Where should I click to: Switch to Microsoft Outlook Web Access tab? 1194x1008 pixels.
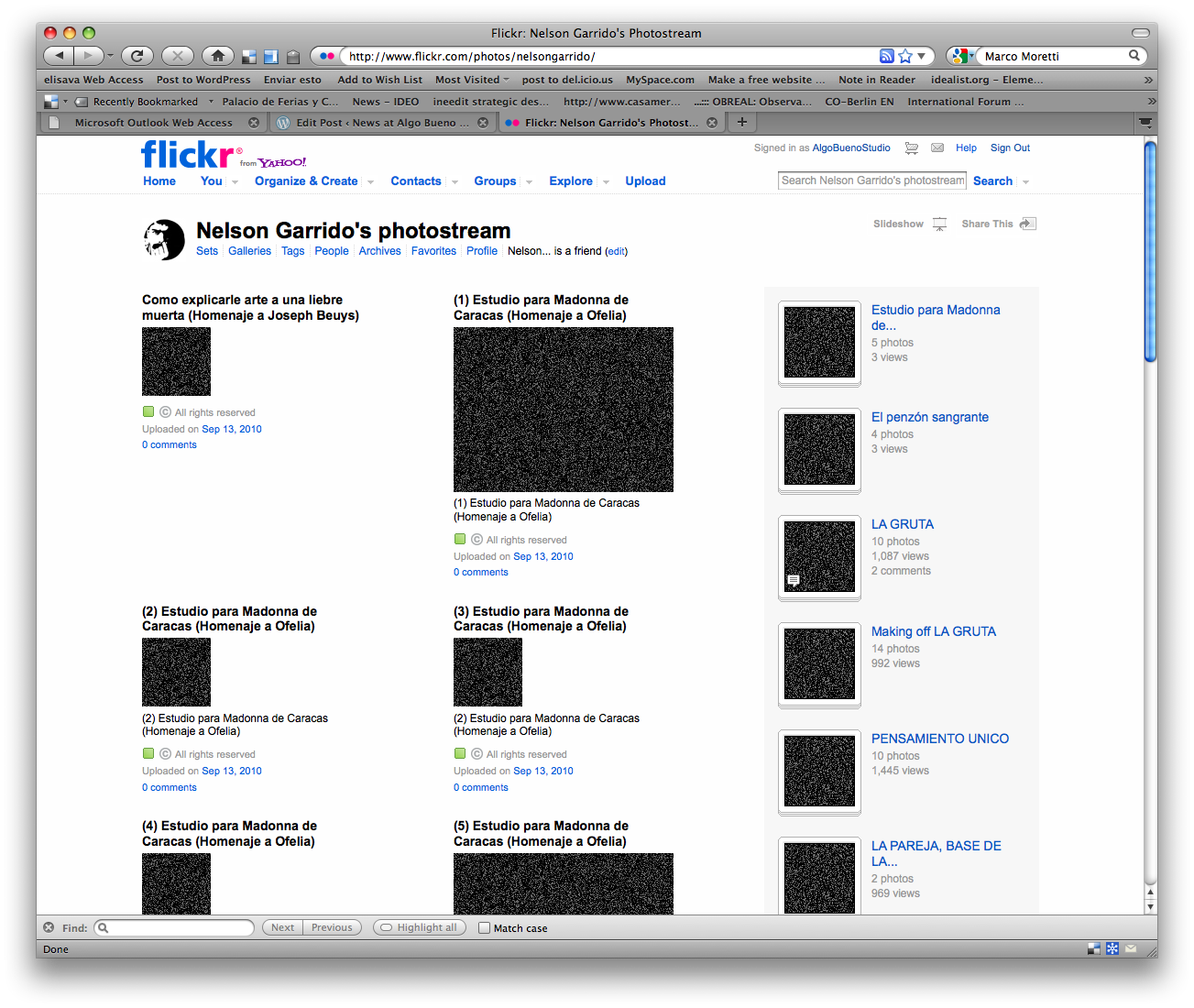[x=153, y=123]
